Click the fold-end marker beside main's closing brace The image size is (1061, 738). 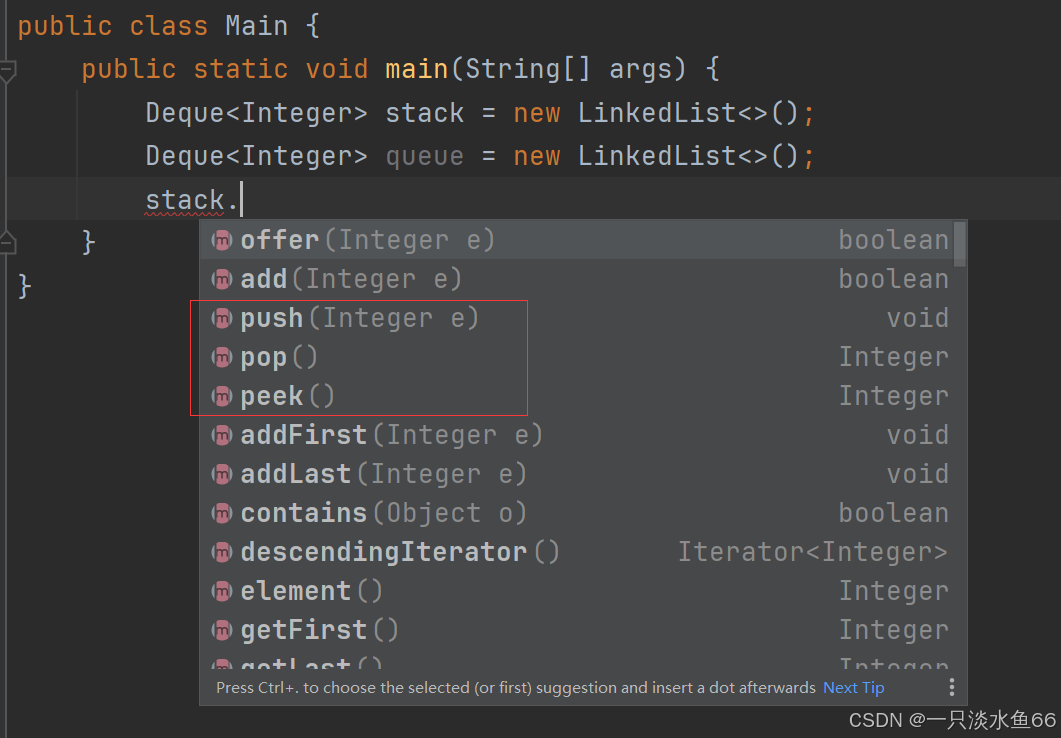pos(8,241)
